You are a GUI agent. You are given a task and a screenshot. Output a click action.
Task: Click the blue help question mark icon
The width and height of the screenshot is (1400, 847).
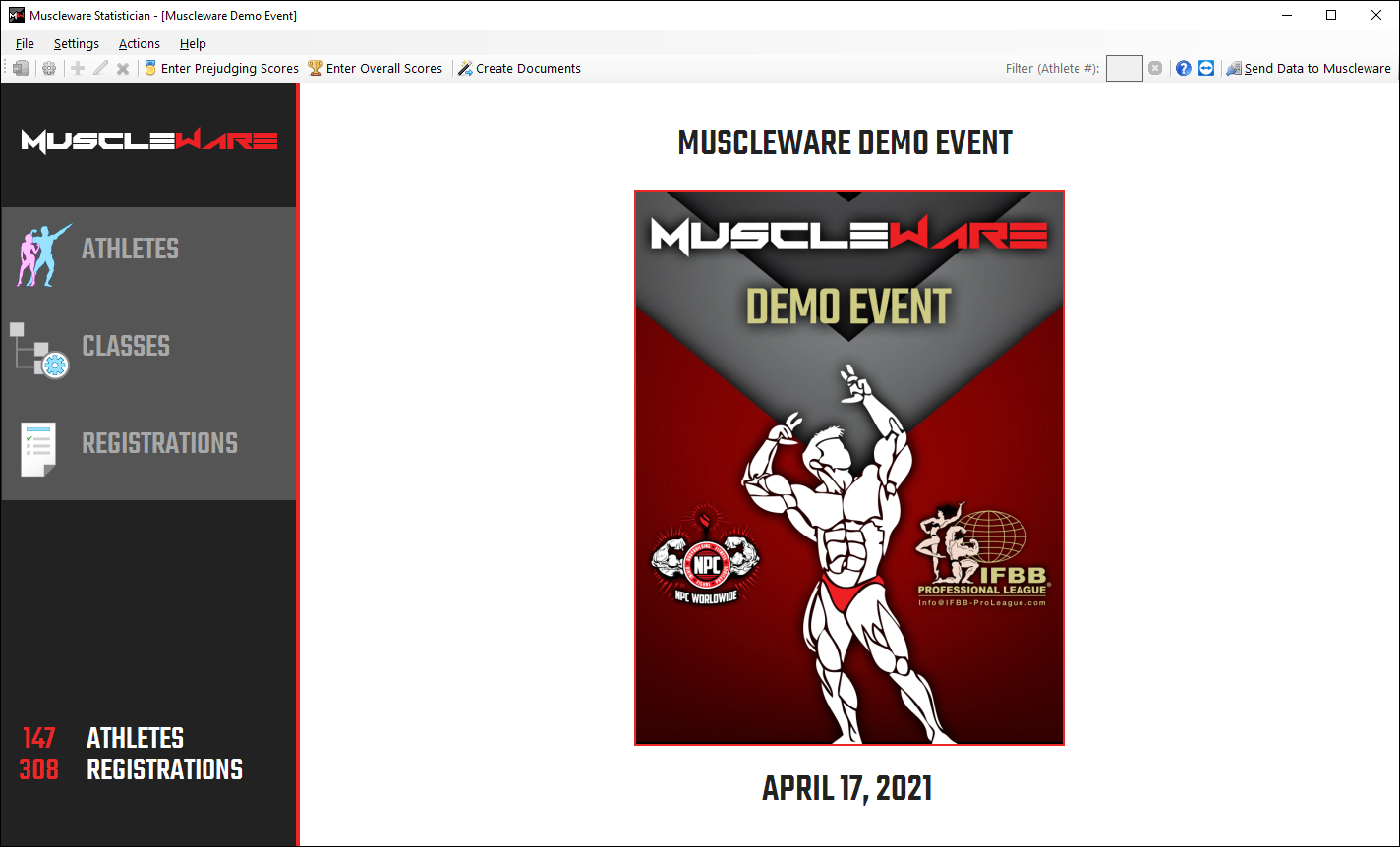[x=1184, y=69]
